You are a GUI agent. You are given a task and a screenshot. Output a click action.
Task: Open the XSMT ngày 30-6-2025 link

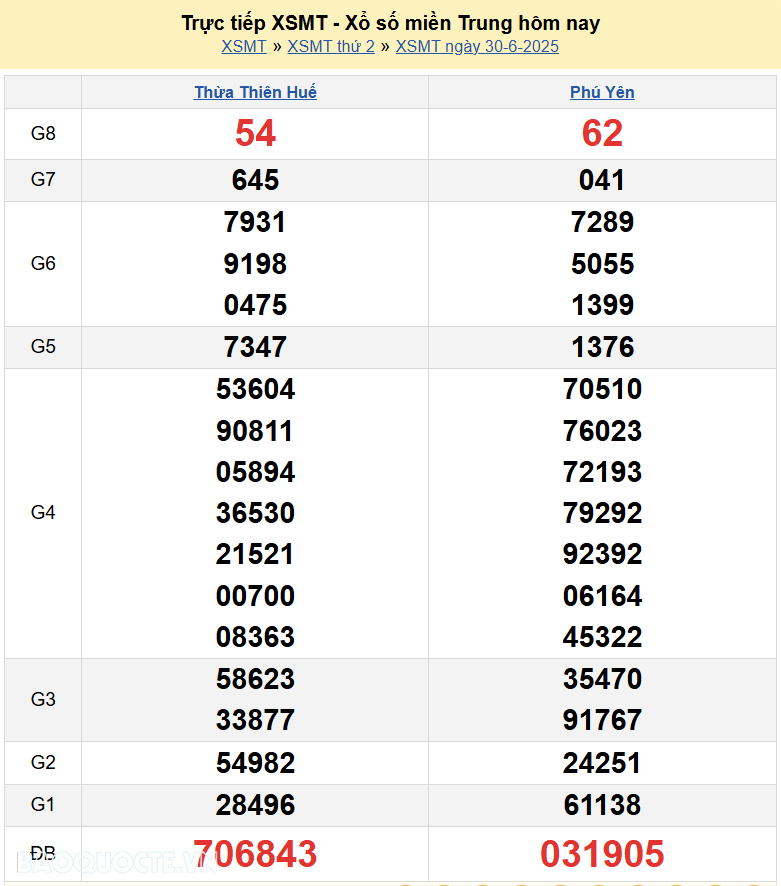[477, 46]
